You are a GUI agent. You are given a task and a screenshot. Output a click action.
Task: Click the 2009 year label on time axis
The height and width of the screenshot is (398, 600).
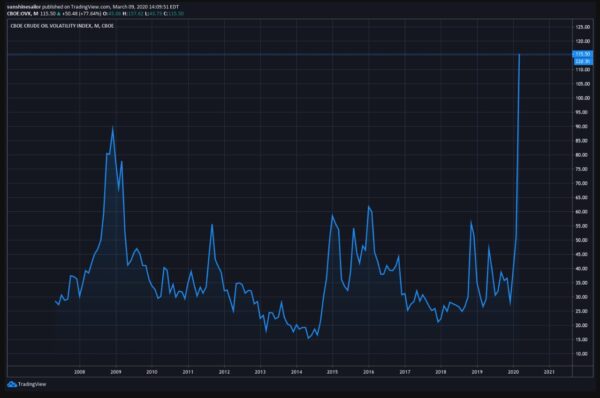[x=116, y=372]
